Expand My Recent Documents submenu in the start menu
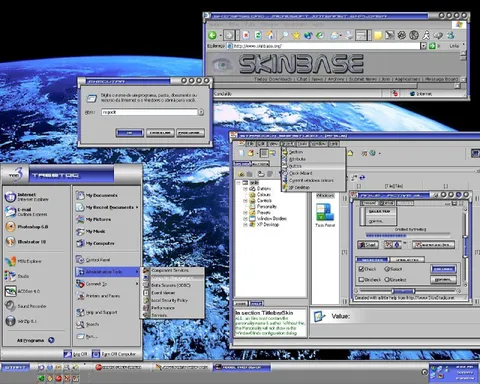The image size is (480, 384). point(137,207)
